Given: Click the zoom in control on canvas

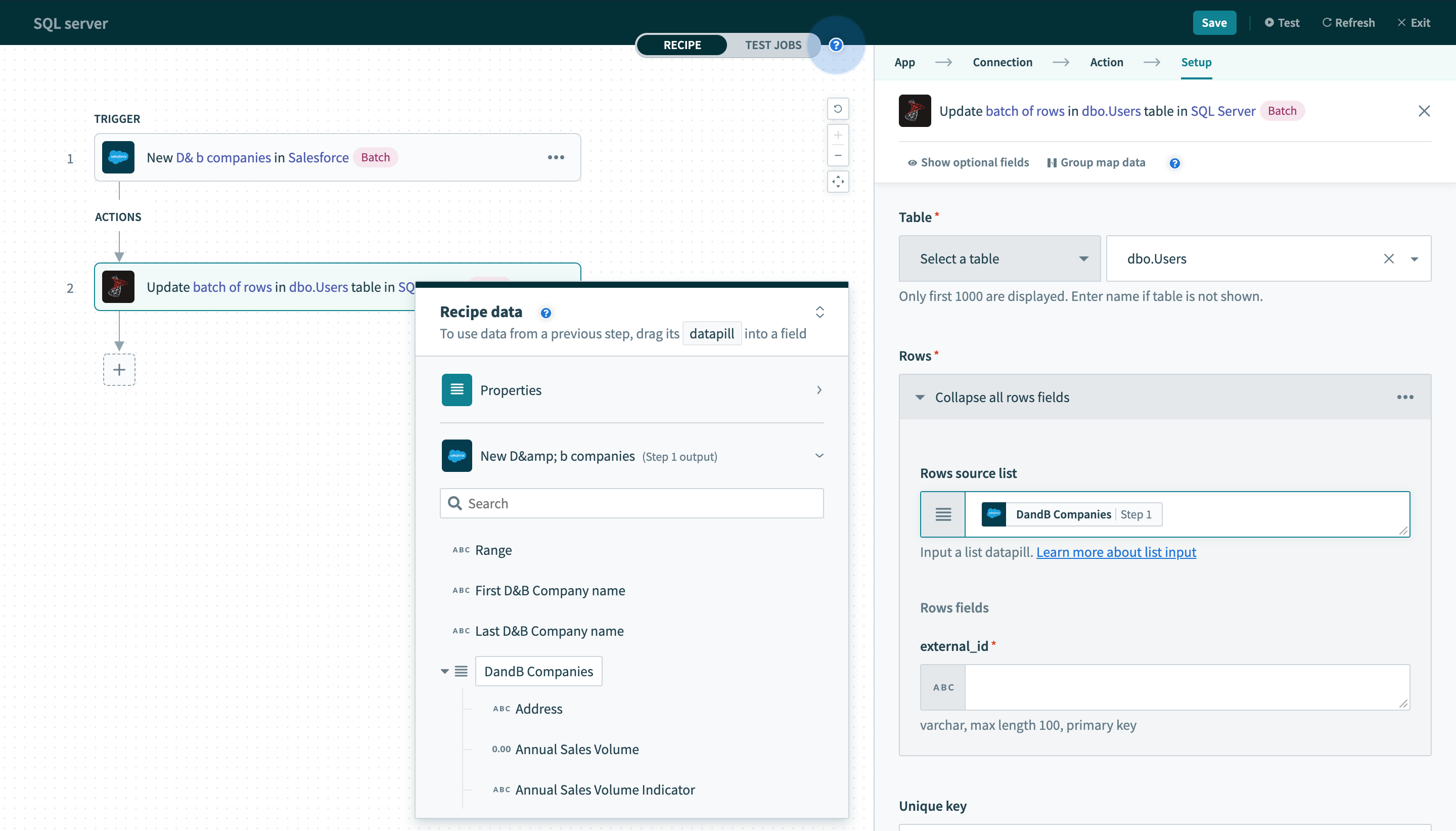Looking at the screenshot, I should coord(838,135).
